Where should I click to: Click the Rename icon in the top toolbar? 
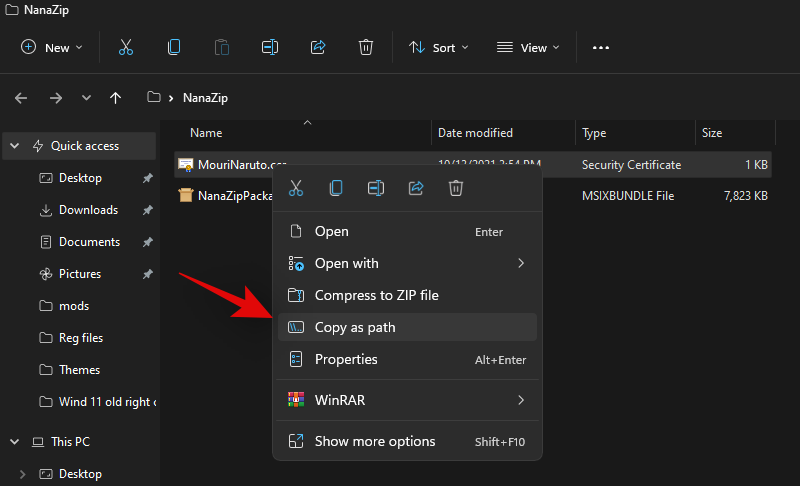pyautogui.click(x=269, y=47)
